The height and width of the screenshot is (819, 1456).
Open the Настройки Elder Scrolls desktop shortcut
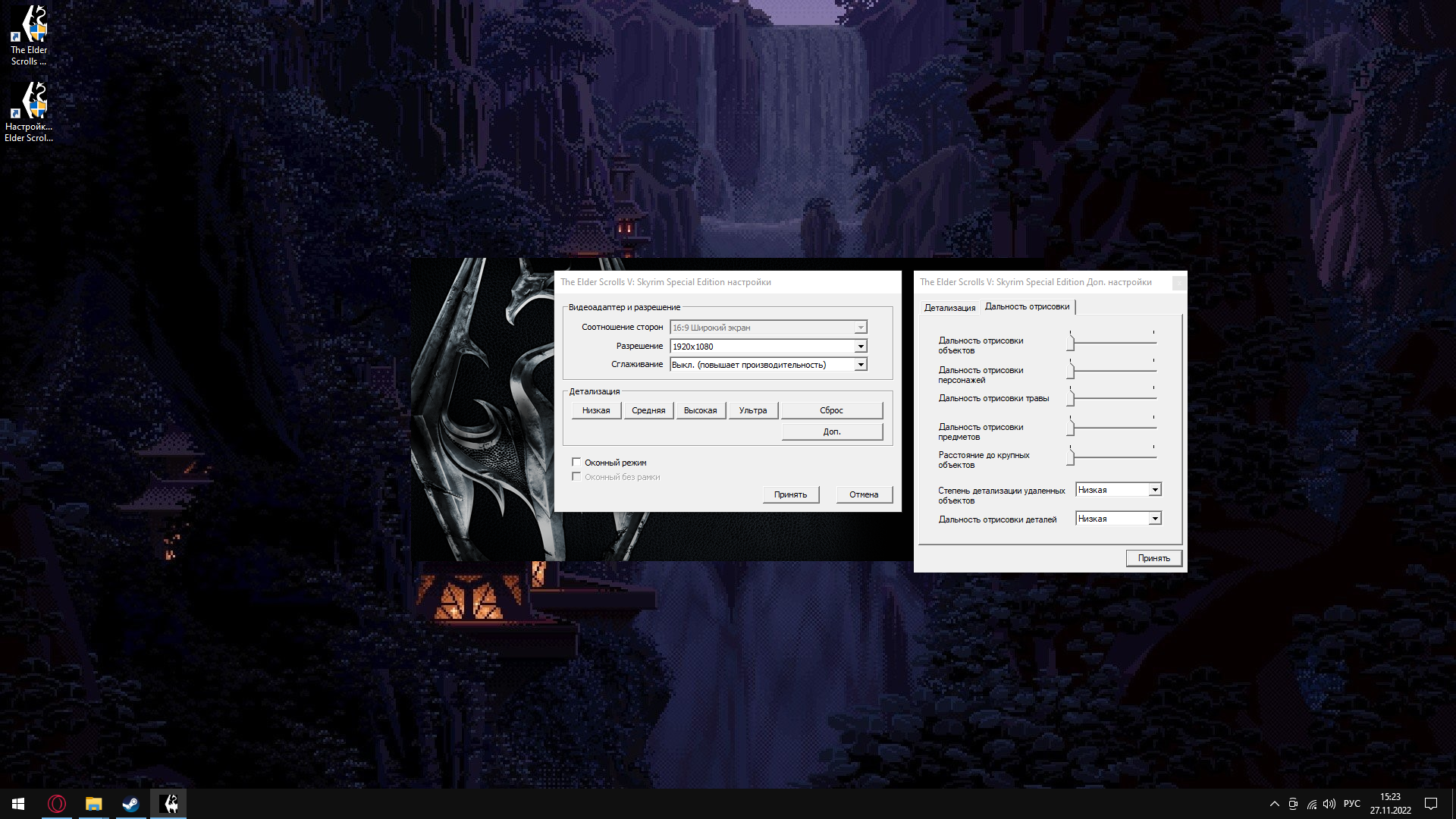29,112
